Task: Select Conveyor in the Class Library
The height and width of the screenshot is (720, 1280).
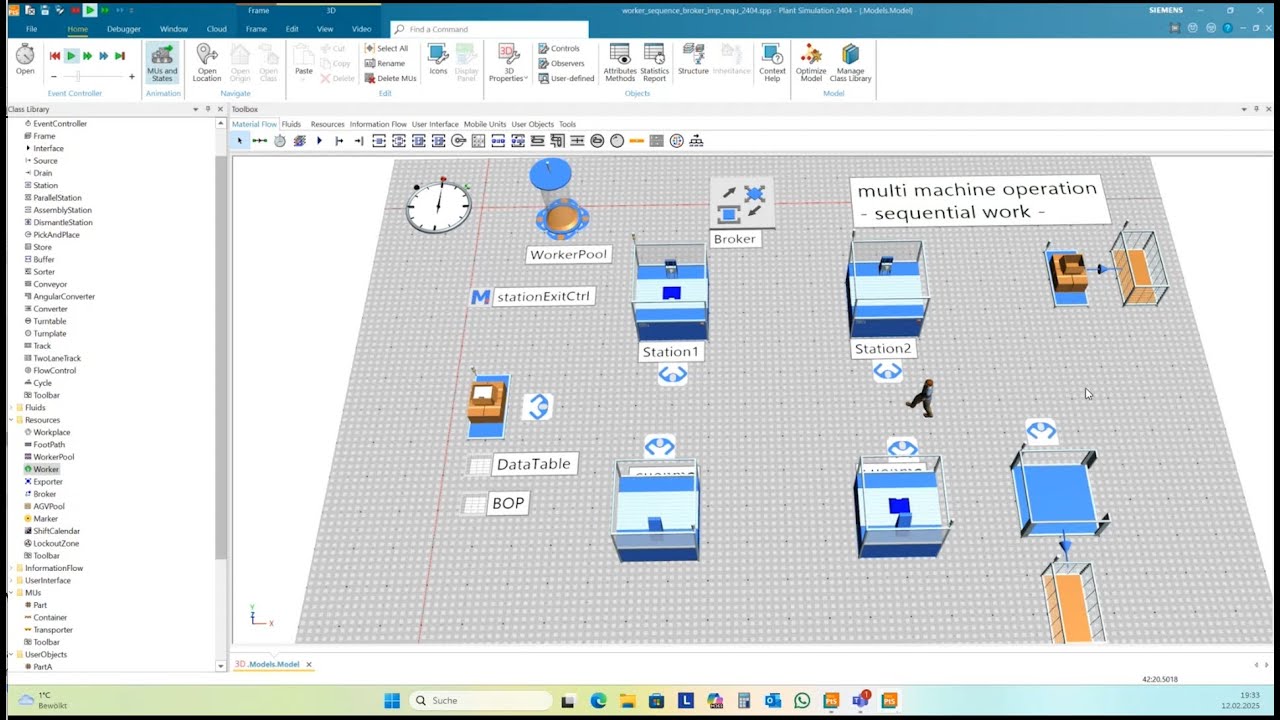Action: tap(50, 284)
